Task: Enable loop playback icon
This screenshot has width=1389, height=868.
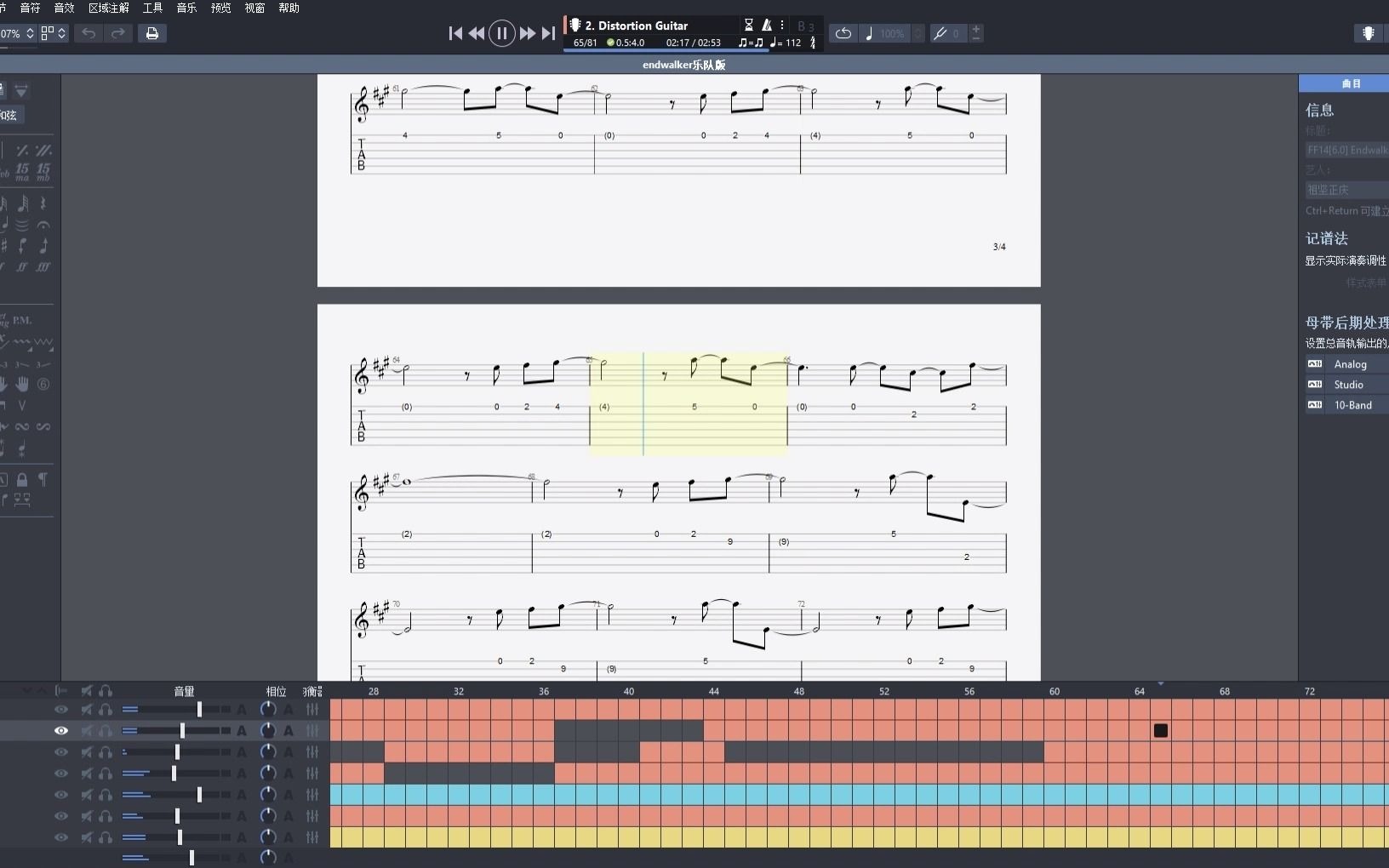Action: [x=843, y=33]
